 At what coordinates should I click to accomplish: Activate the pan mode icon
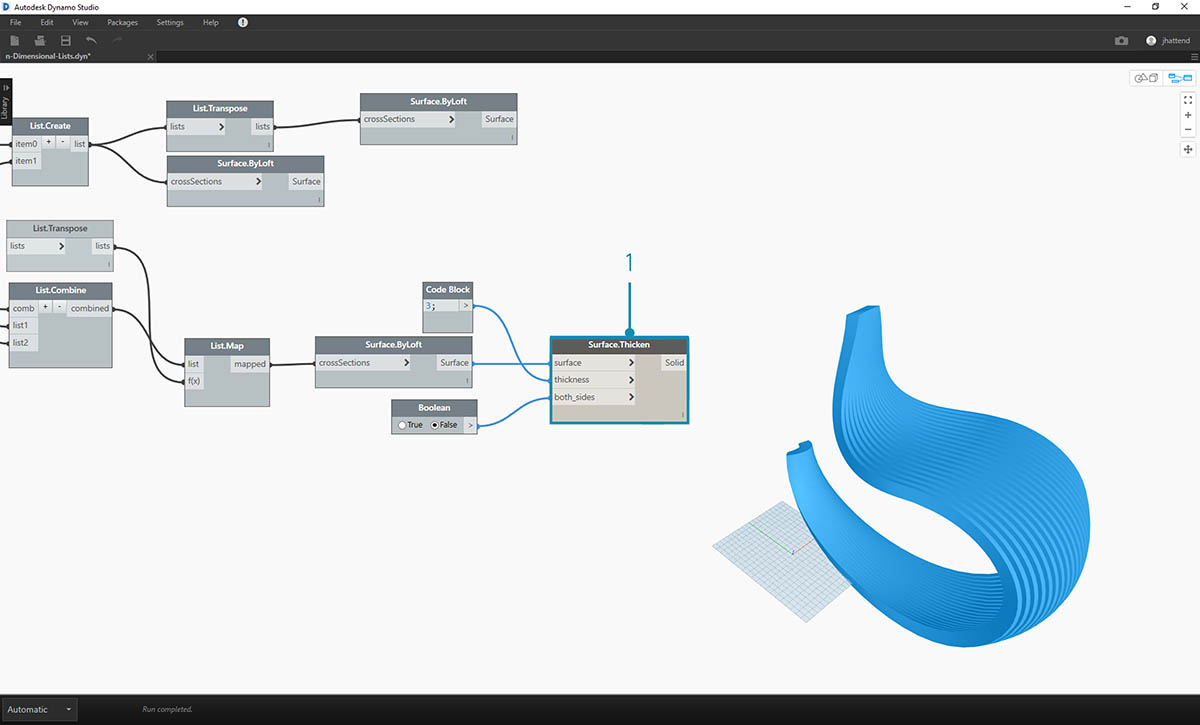tap(1188, 149)
